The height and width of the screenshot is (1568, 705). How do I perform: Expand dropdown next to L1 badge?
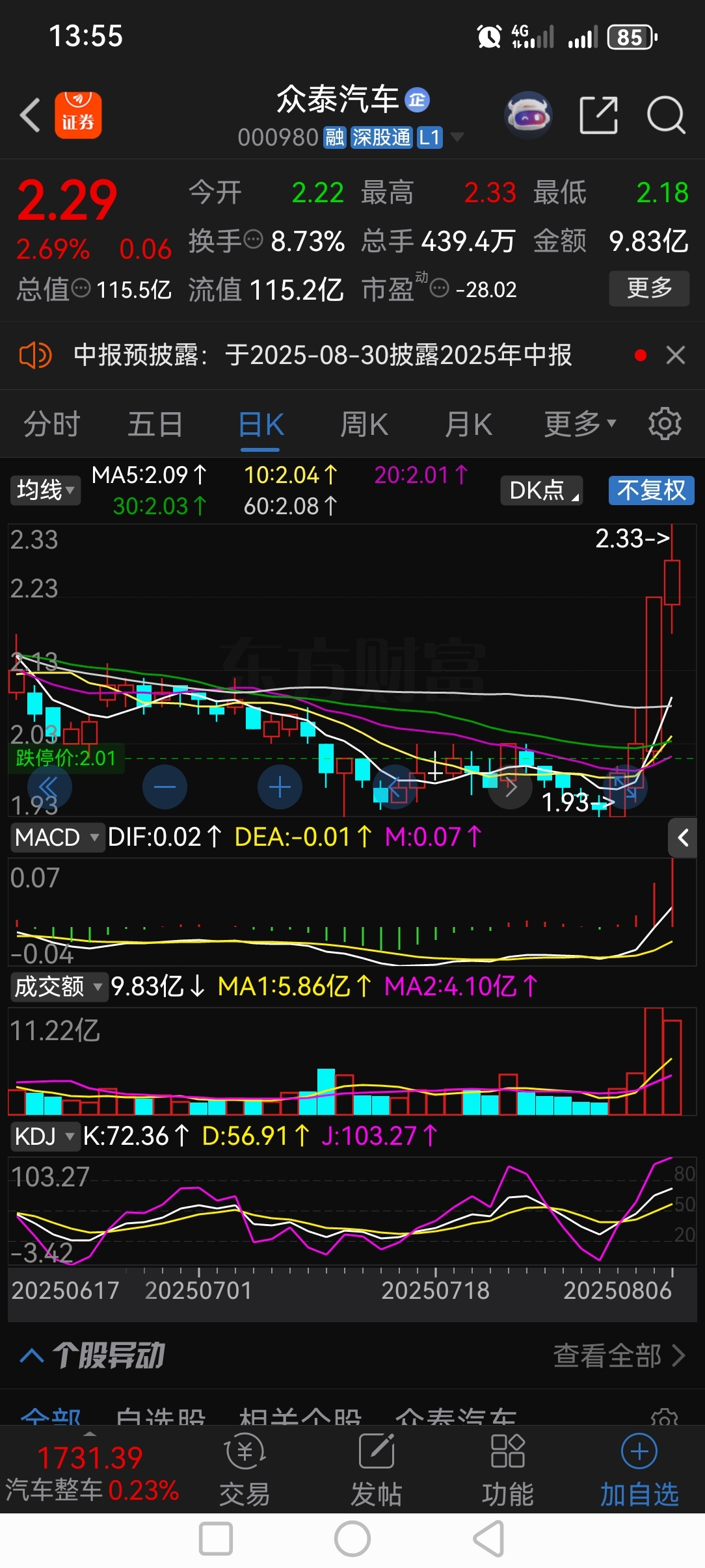pyautogui.click(x=457, y=137)
